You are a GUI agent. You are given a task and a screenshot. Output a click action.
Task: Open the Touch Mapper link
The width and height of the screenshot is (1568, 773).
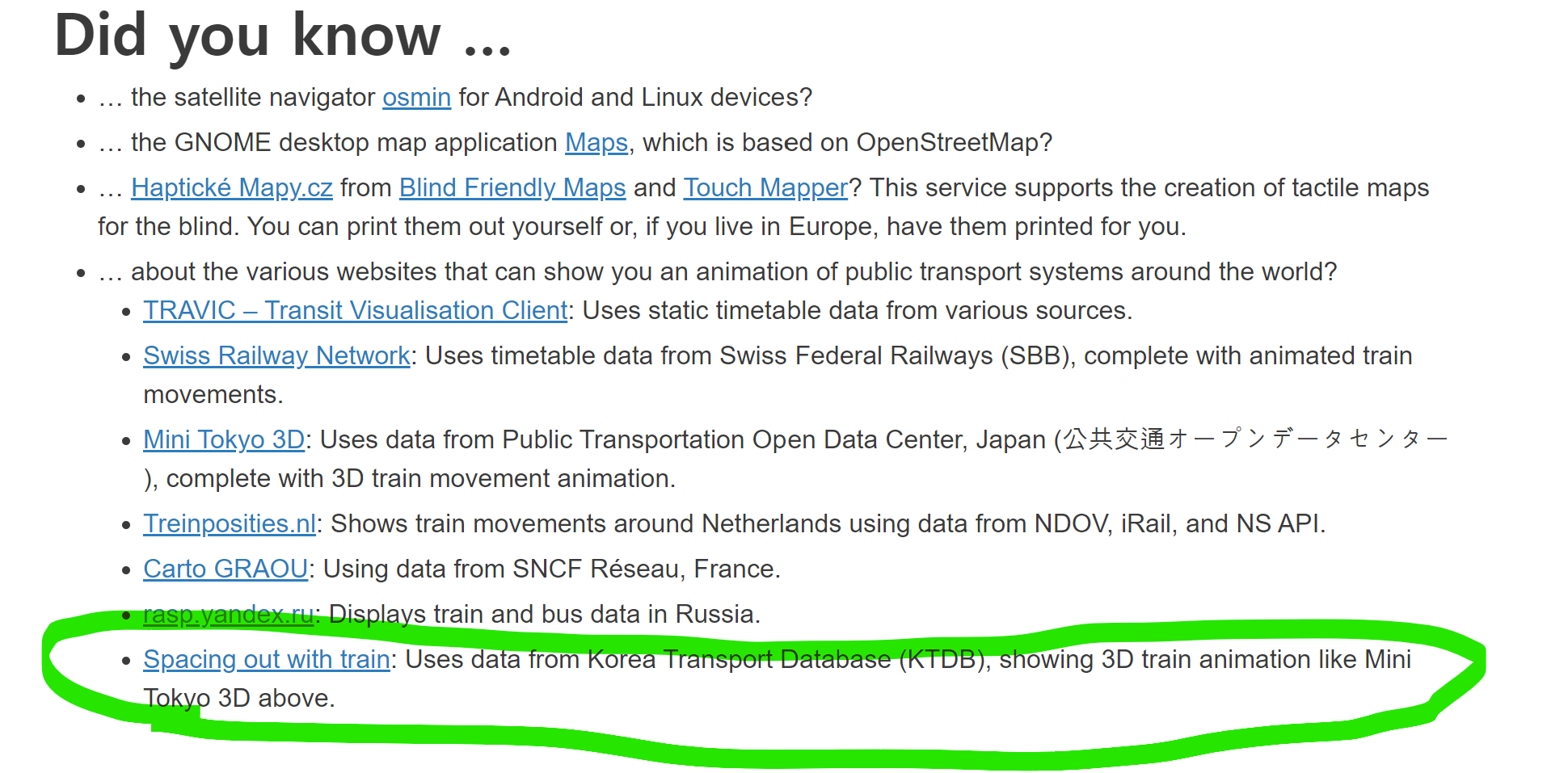tap(766, 188)
